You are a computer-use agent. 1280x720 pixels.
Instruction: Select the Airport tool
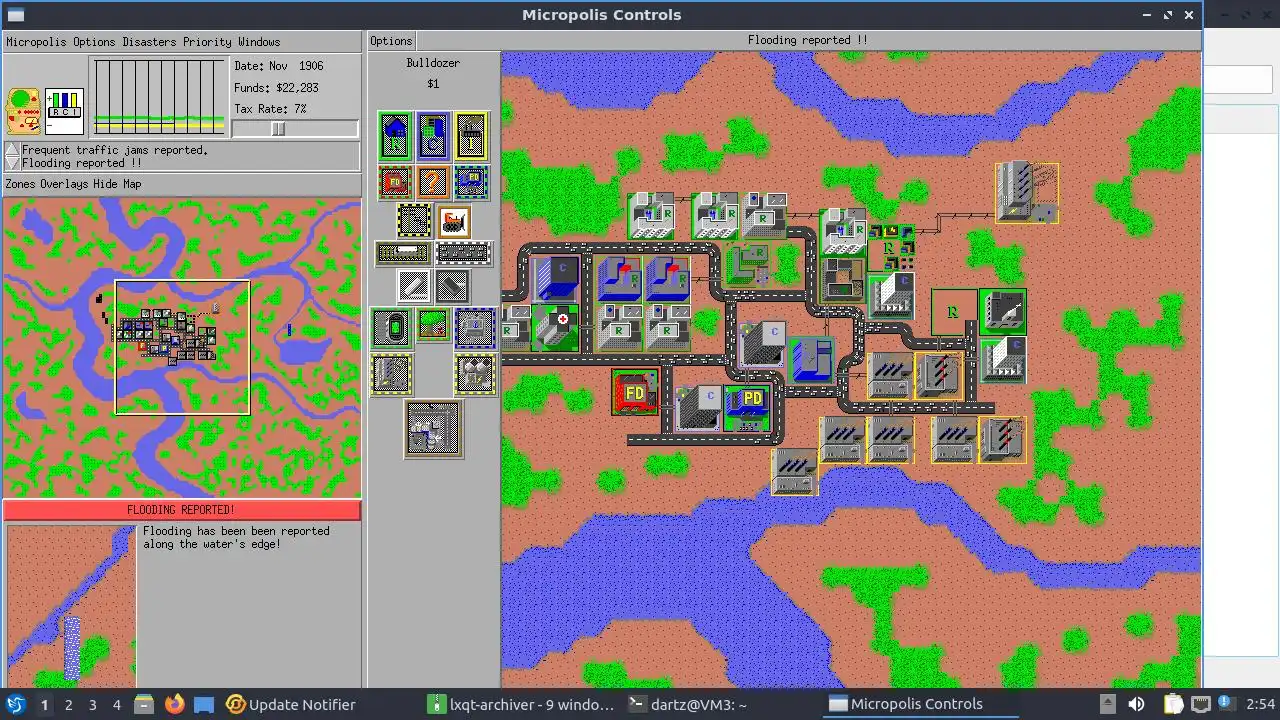pos(433,429)
